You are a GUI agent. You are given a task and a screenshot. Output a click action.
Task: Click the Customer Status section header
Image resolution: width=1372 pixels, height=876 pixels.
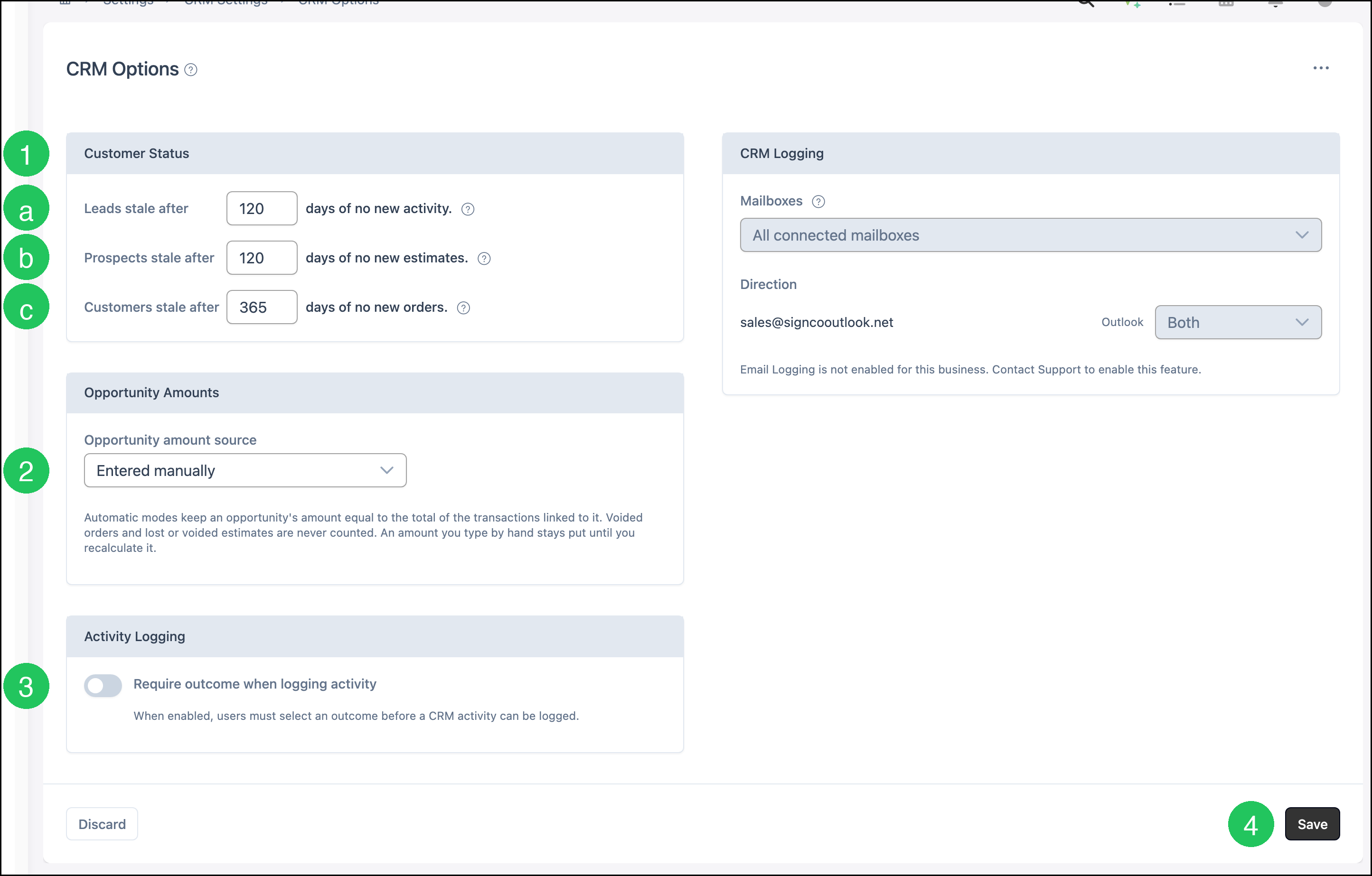[x=375, y=154]
